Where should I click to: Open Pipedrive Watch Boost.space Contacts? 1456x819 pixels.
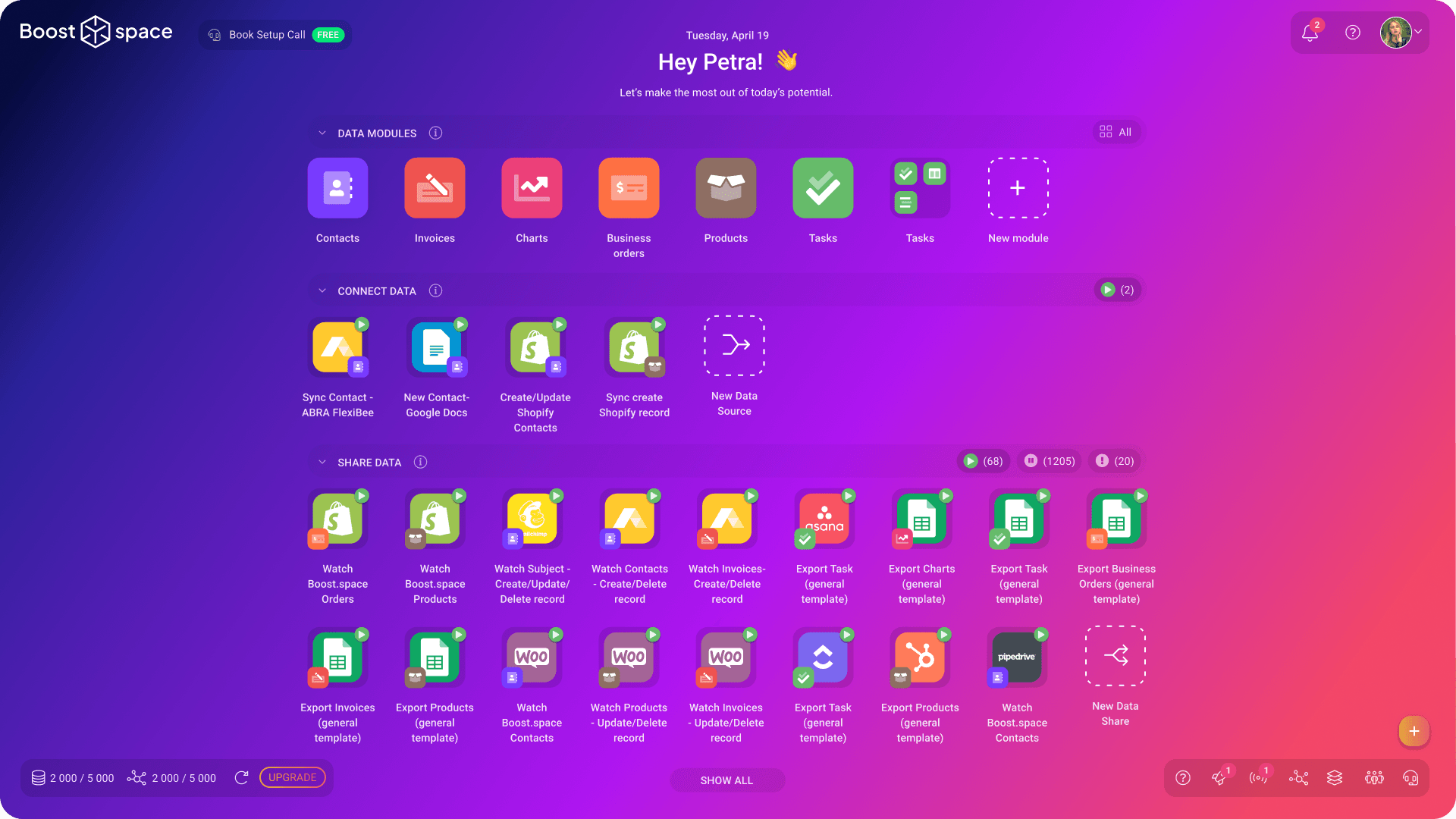tap(1017, 657)
